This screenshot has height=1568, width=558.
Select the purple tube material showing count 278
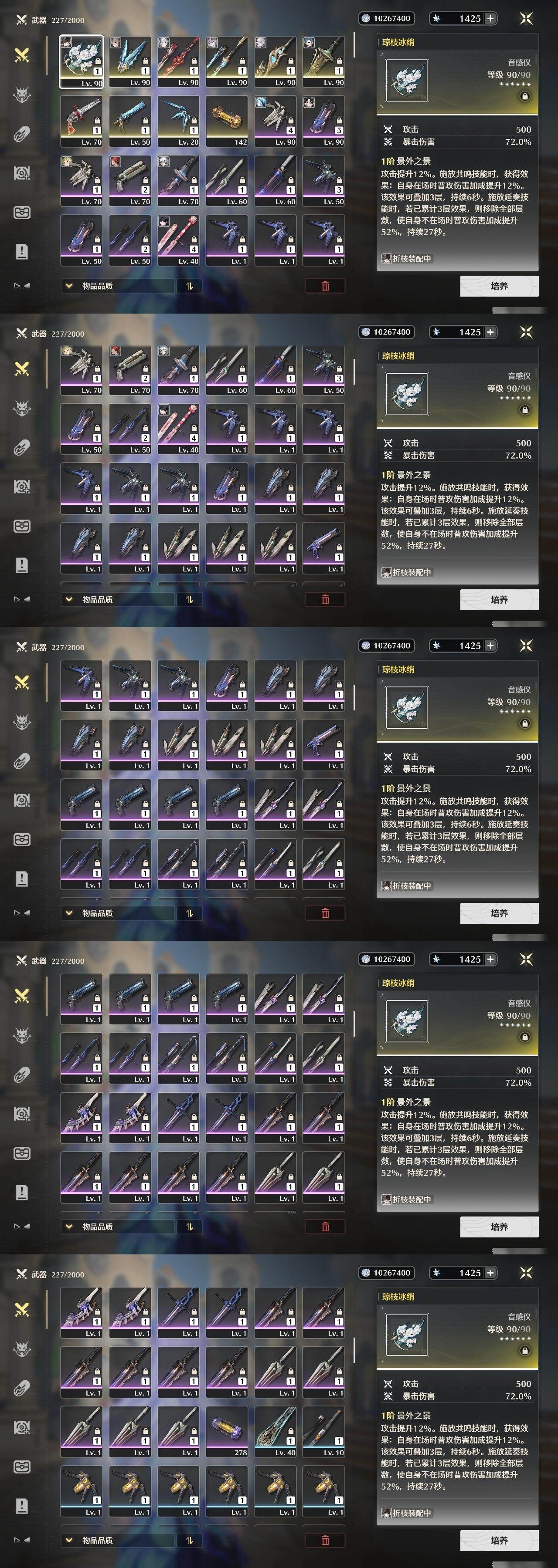(x=227, y=1432)
